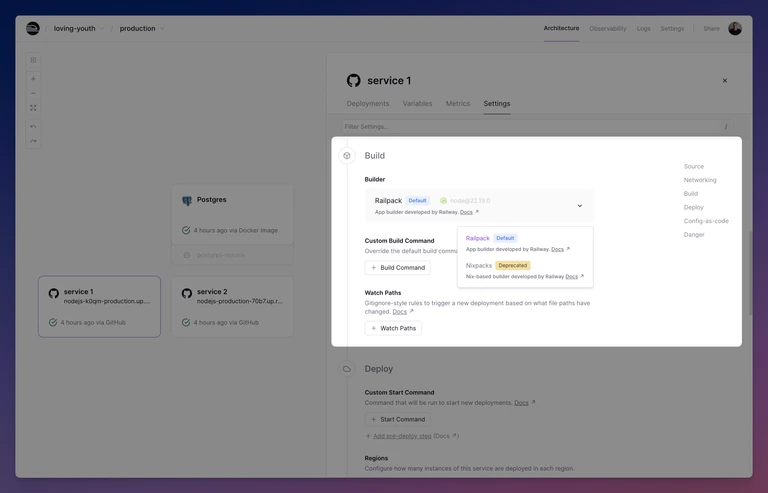Open the Deployments tab
The width and height of the screenshot is (768, 493).
tap(367, 104)
